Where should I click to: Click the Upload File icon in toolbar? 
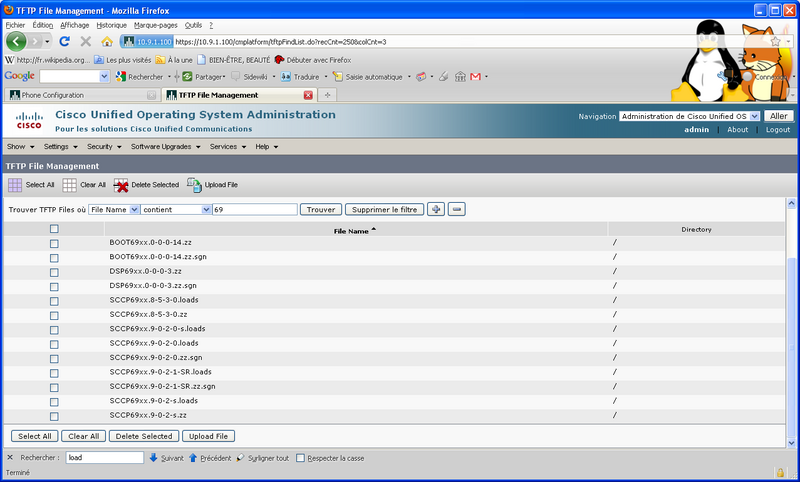point(194,185)
